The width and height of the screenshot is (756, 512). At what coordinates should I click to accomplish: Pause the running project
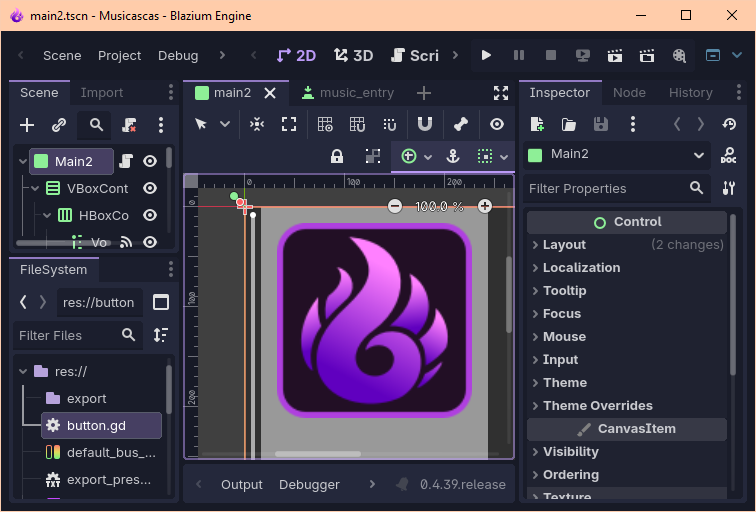tap(519, 55)
